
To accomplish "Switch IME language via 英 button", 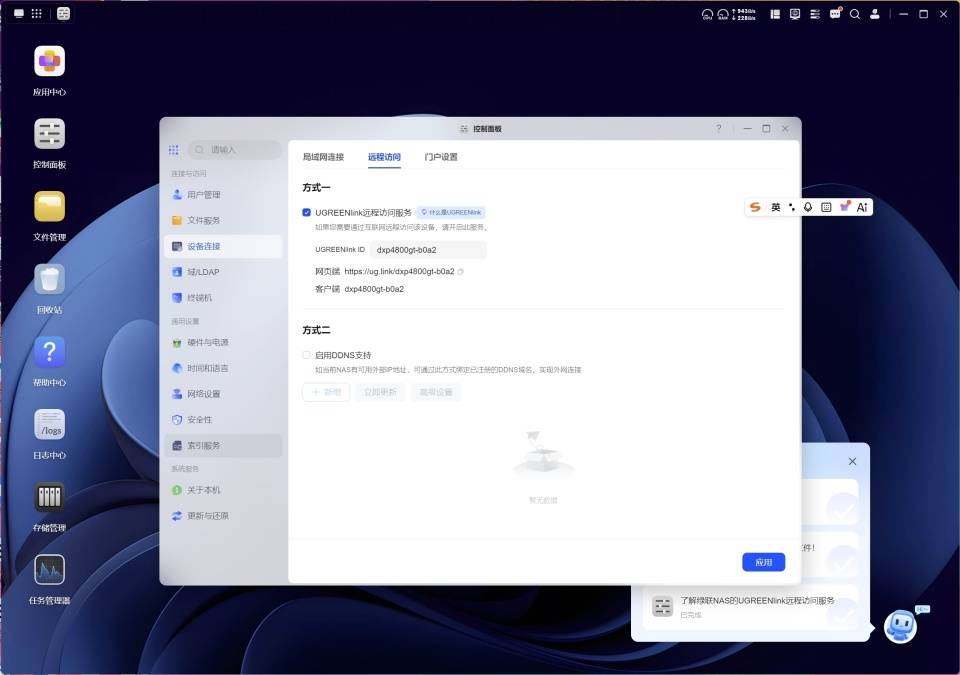I will pyautogui.click(x=776, y=207).
